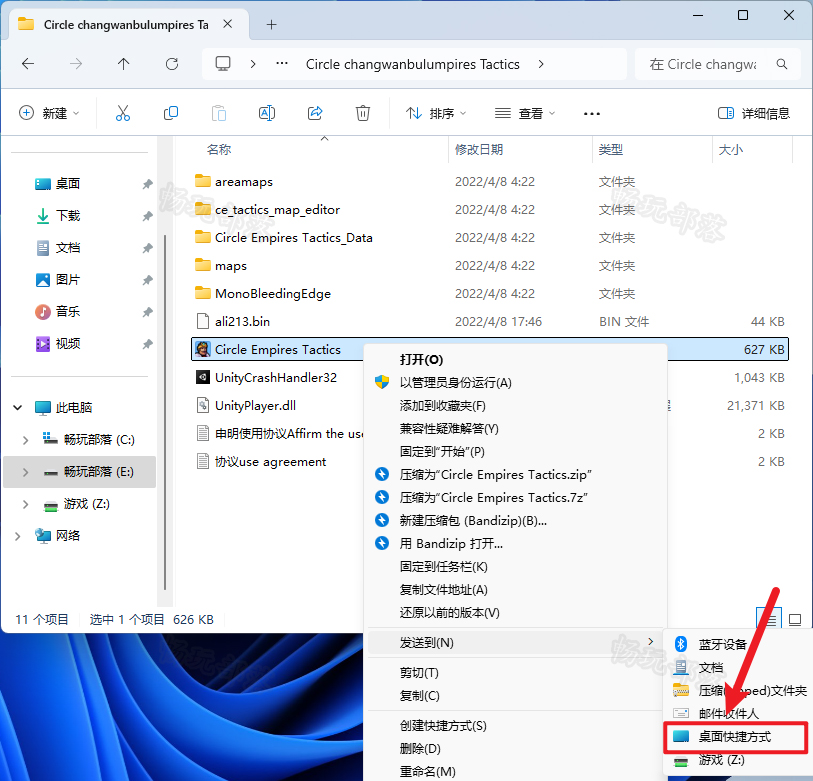Add a new tab with plus button
This screenshot has height=781, width=813.
click(x=271, y=24)
